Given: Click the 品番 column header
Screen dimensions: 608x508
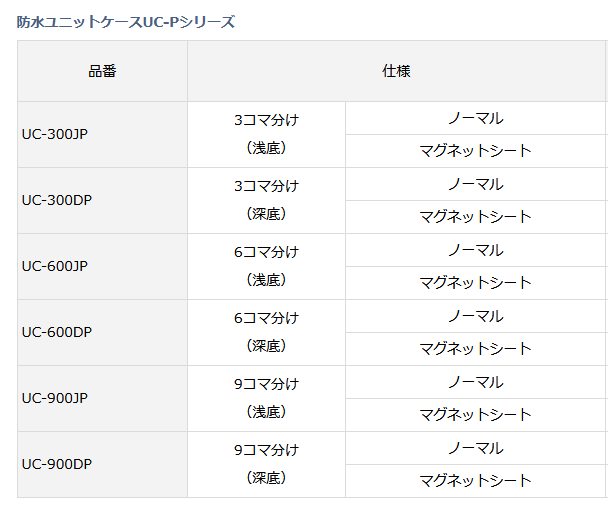Looking at the screenshot, I should [x=102, y=71].
